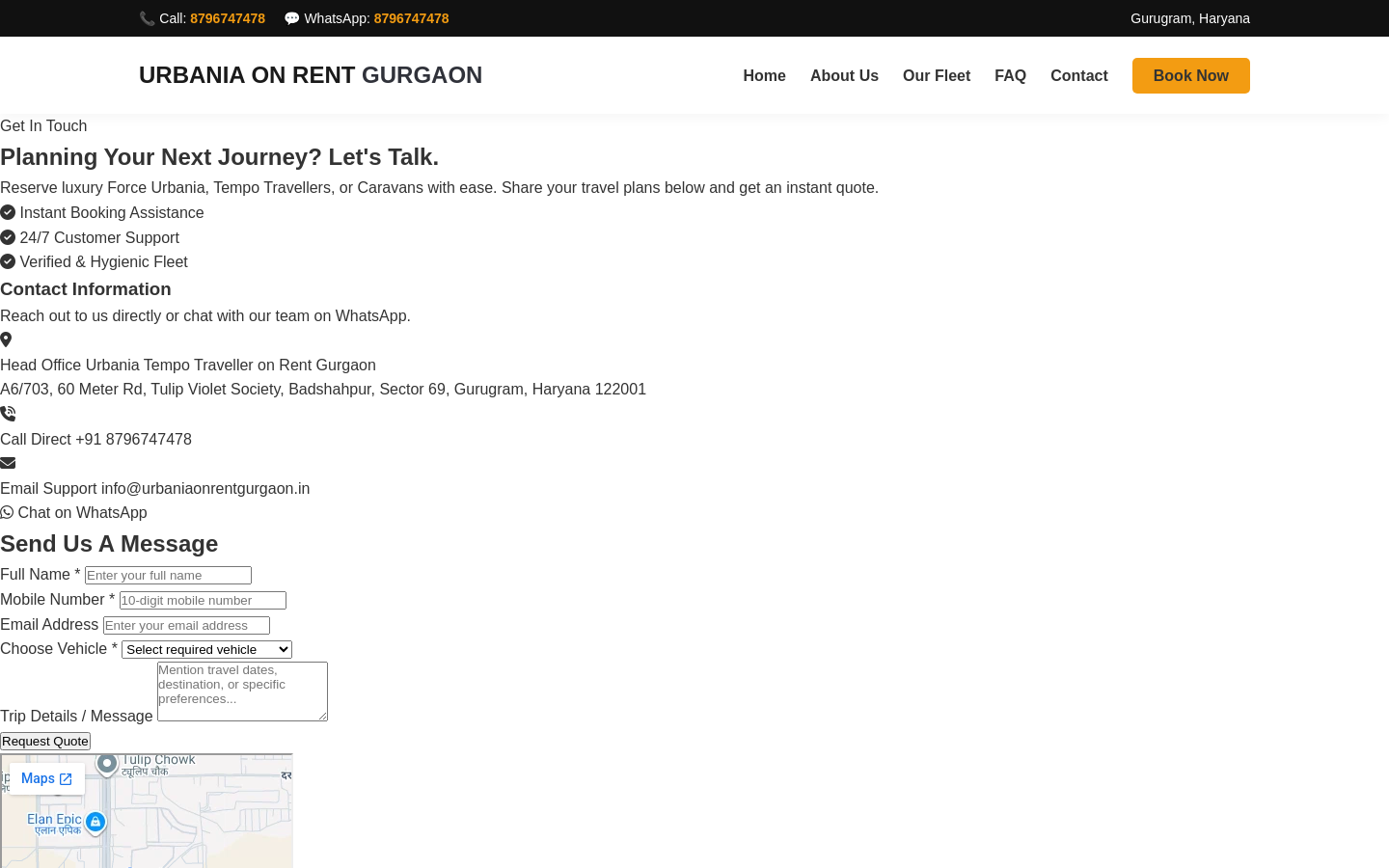Open the Maps external link icon
The width and height of the screenshot is (1389, 868).
66,779
